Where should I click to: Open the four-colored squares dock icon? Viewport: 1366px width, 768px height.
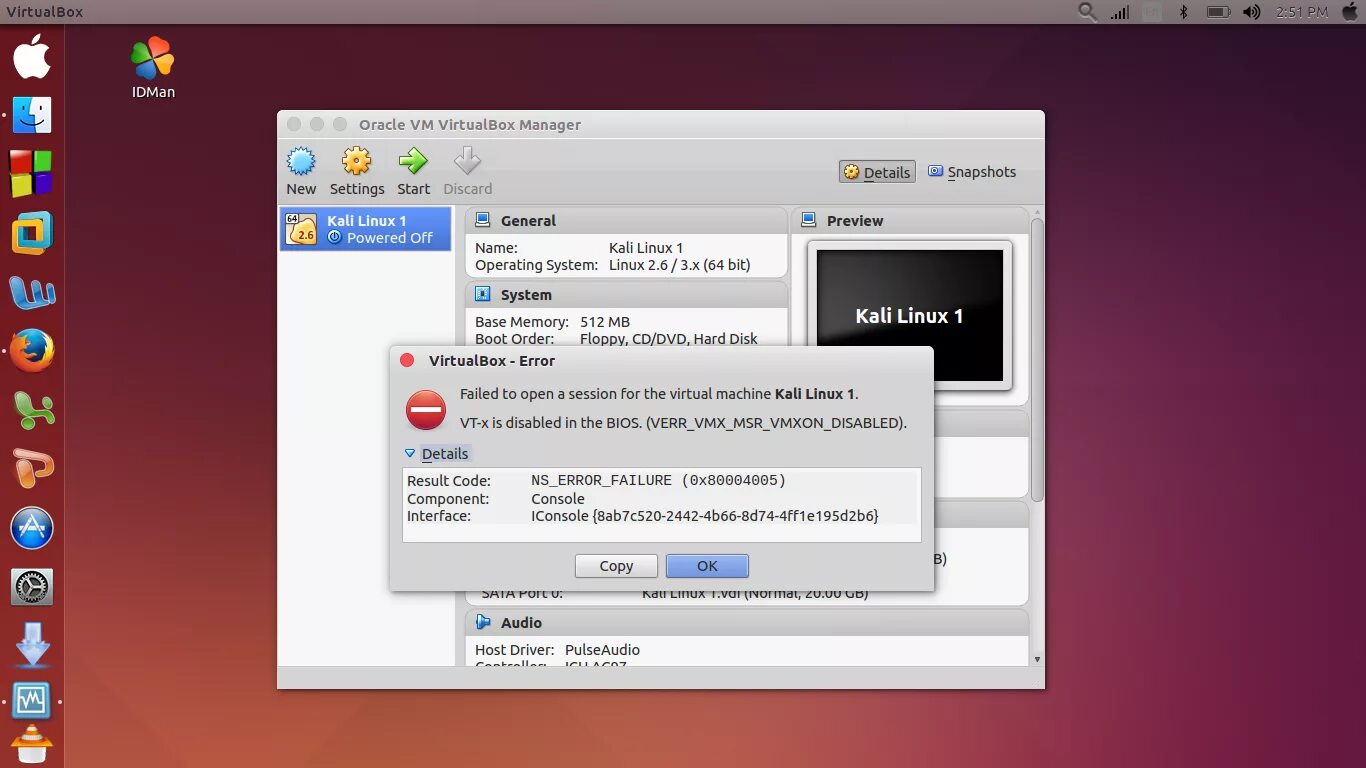point(31,173)
